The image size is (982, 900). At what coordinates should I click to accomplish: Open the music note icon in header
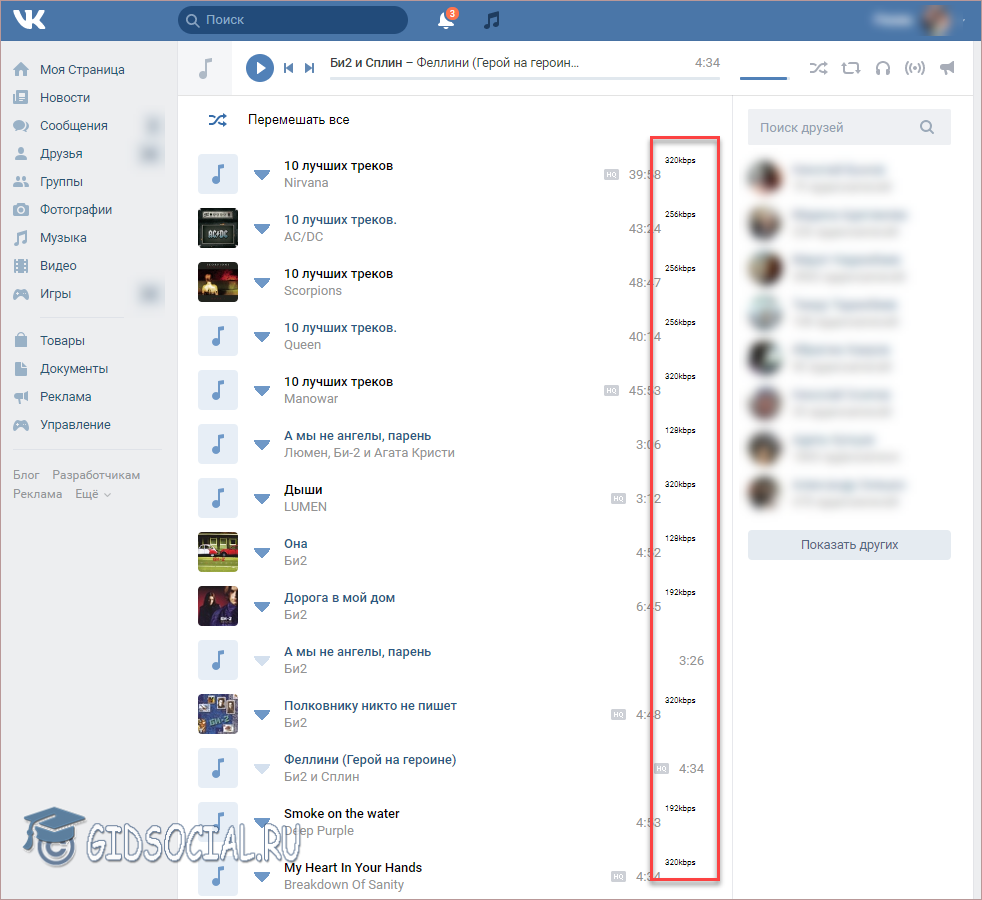click(491, 20)
